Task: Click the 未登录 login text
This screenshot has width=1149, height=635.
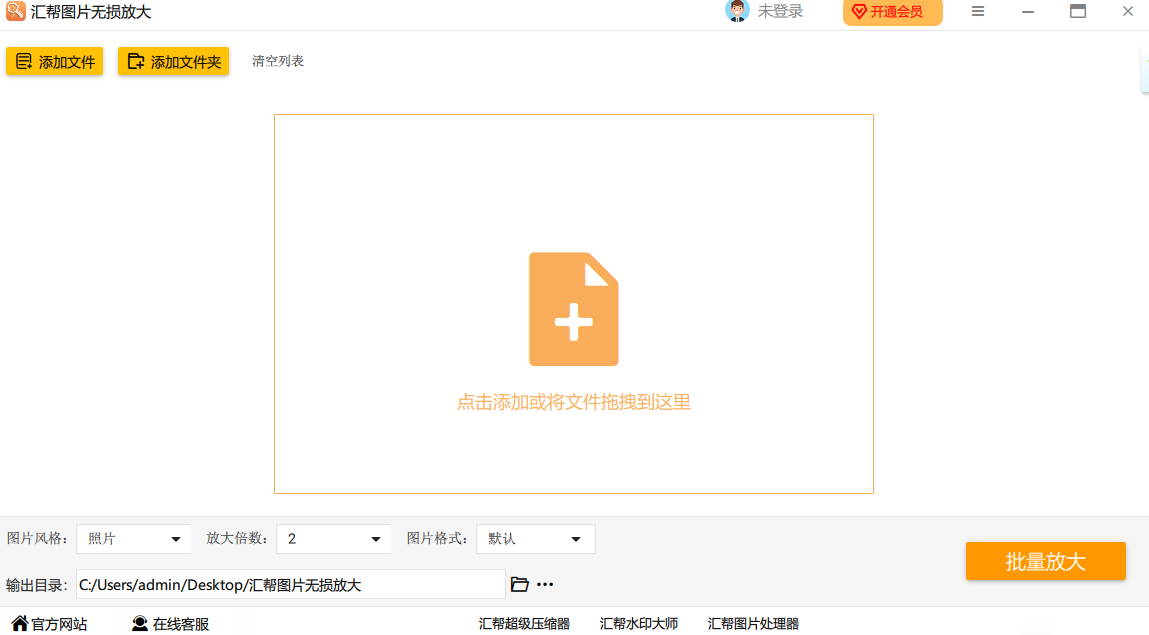Action: (x=780, y=12)
